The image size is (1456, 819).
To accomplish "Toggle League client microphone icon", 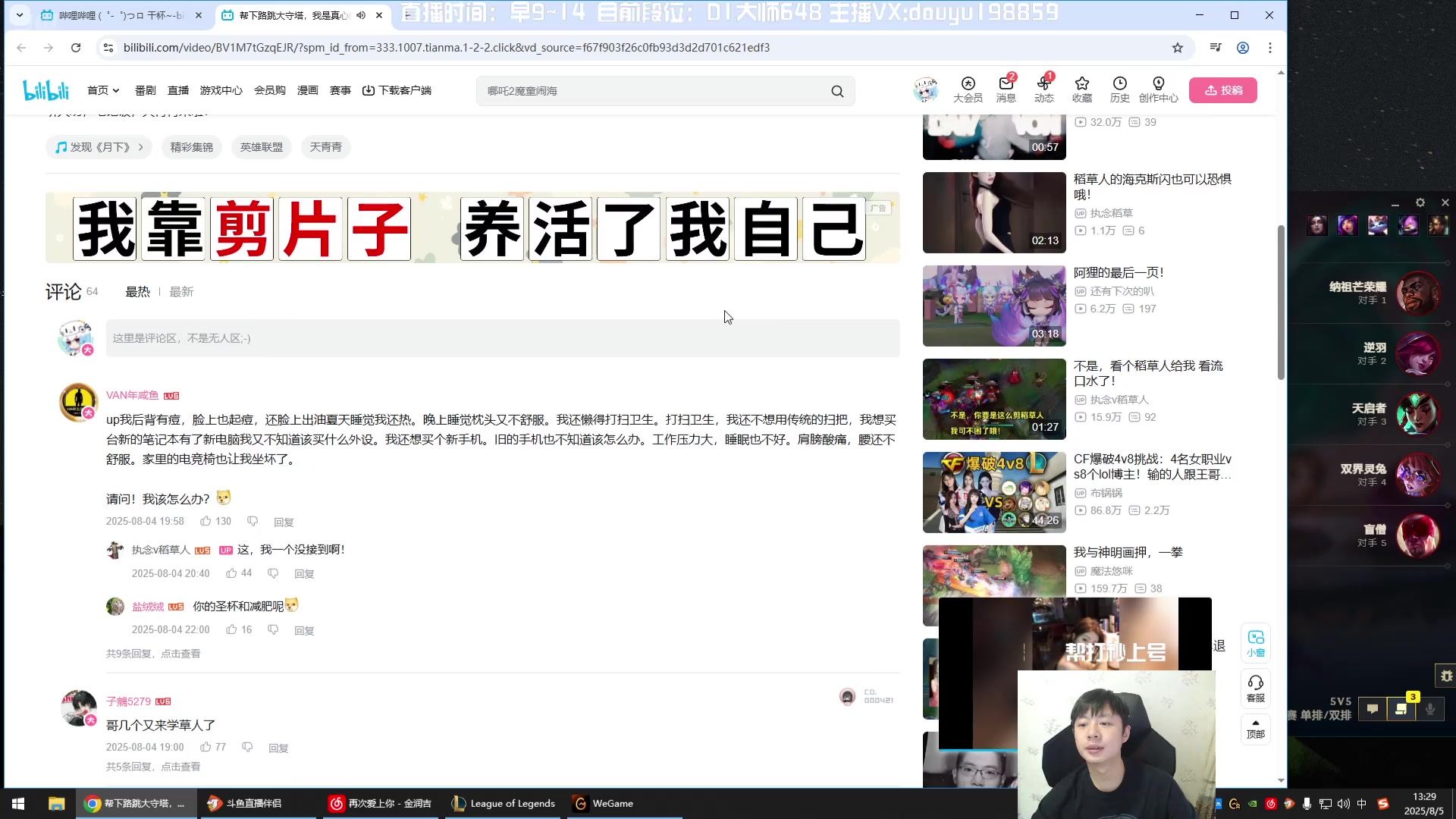I will pyautogui.click(x=1430, y=709).
